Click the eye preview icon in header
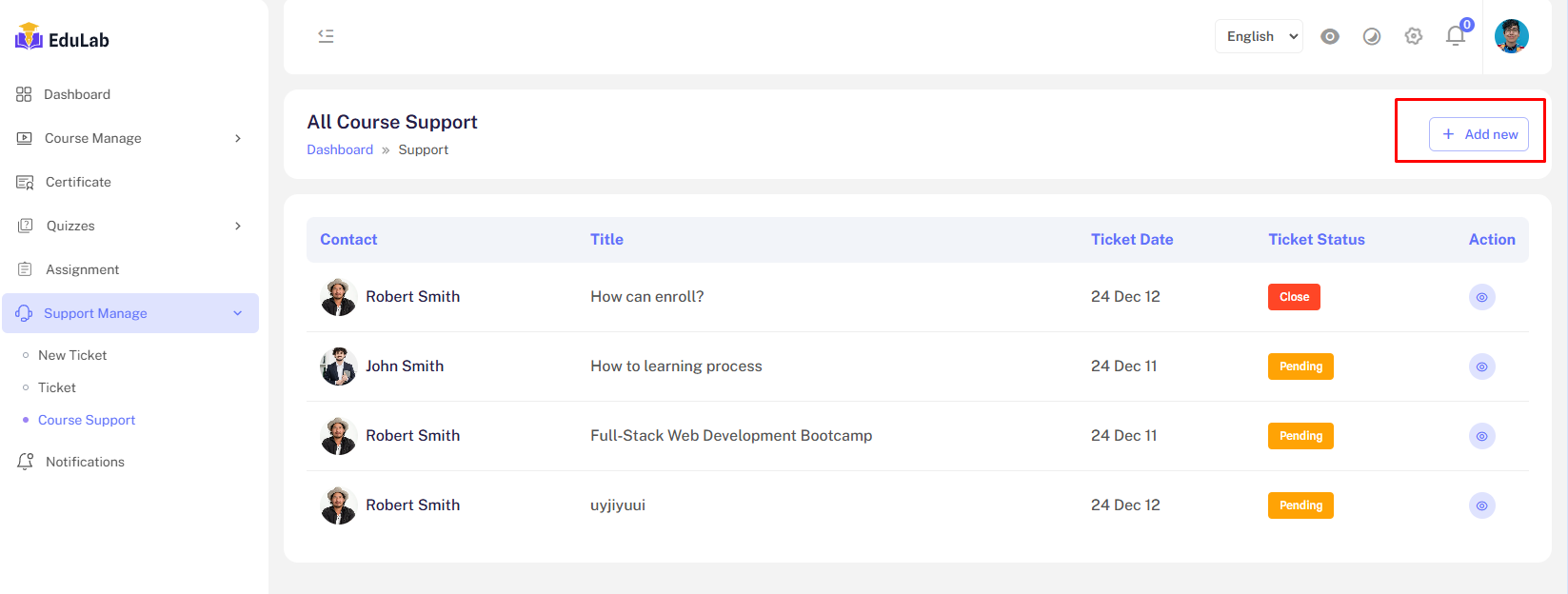The height and width of the screenshot is (594, 1568). 1330,36
